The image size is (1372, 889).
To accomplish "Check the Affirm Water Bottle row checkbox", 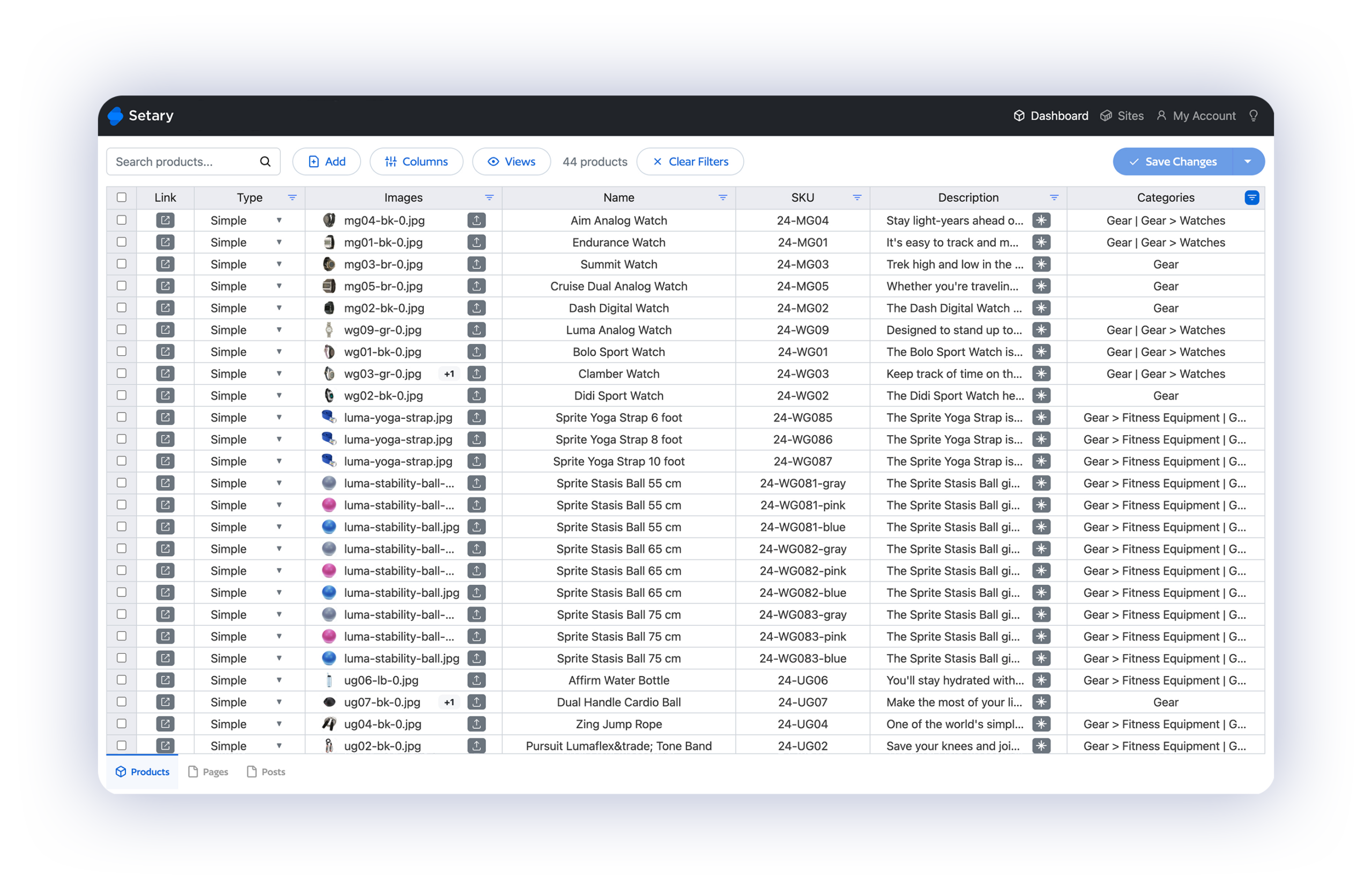I will coord(122,679).
